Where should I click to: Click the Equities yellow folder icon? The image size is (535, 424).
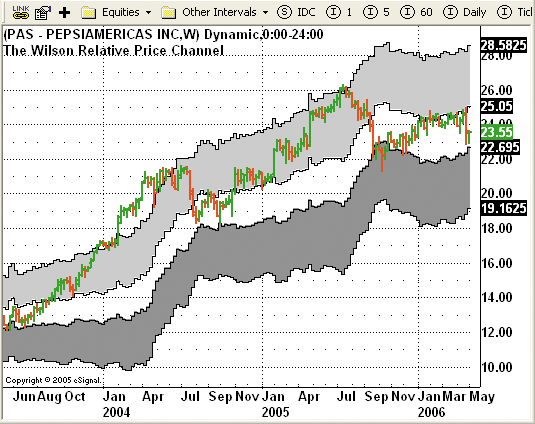(x=89, y=13)
